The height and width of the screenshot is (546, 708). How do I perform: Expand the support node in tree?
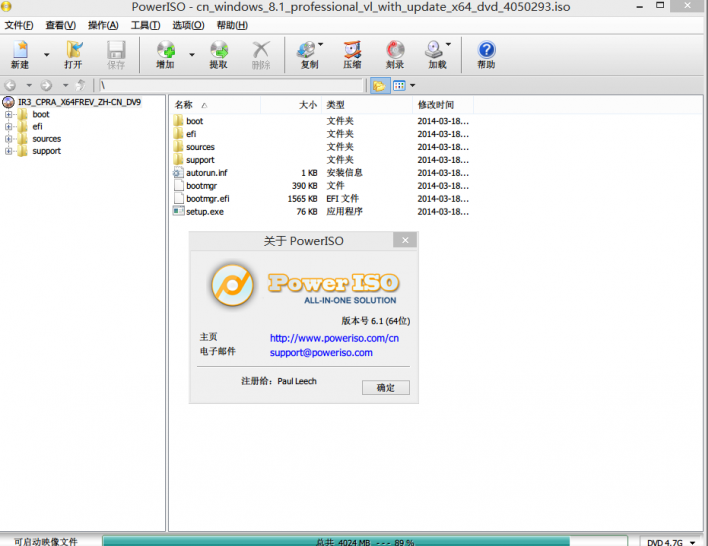(x=8, y=151)
